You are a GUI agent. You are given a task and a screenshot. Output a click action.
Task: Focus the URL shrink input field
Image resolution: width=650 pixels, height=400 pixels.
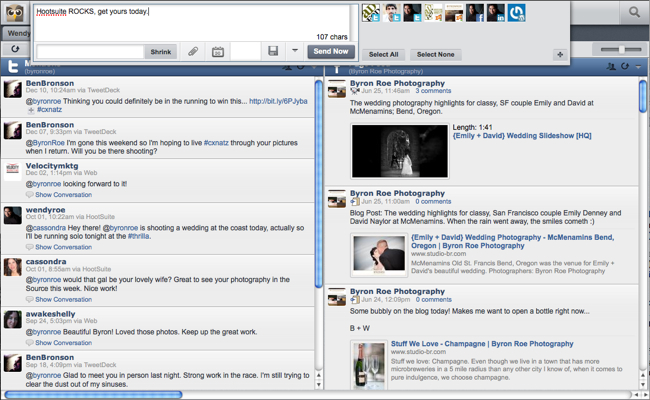click(90, 52)
